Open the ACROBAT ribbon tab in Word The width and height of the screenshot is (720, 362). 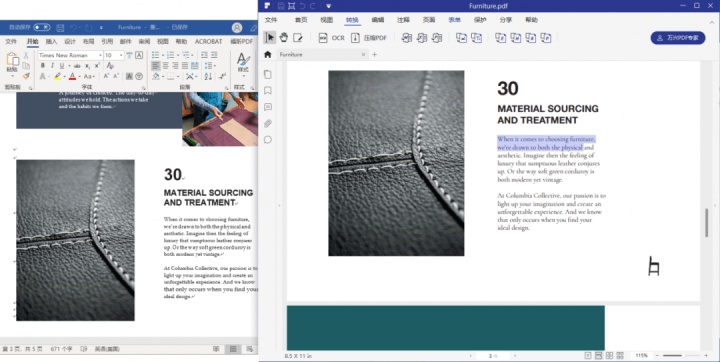coord(208,41)
